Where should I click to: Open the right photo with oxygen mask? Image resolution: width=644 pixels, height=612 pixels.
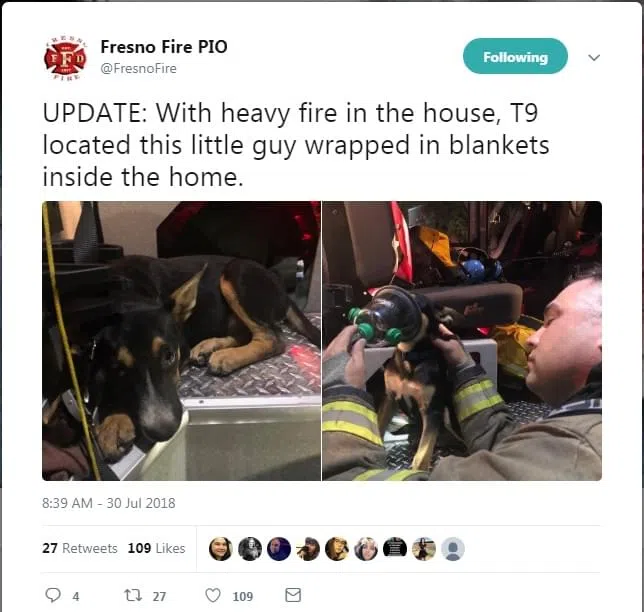[x=462, y=341]
